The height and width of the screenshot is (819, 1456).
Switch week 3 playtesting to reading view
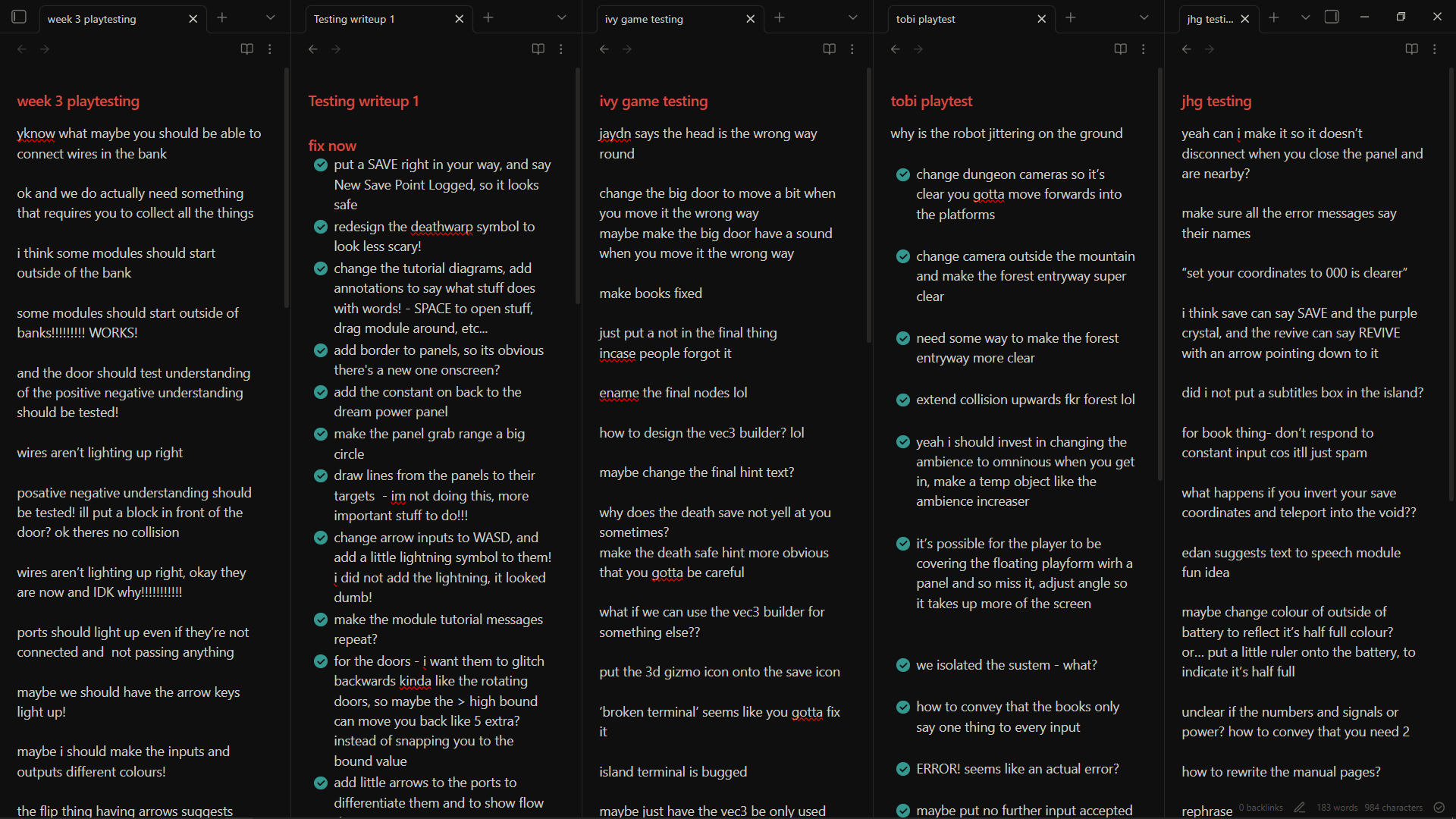click(246, 49)
